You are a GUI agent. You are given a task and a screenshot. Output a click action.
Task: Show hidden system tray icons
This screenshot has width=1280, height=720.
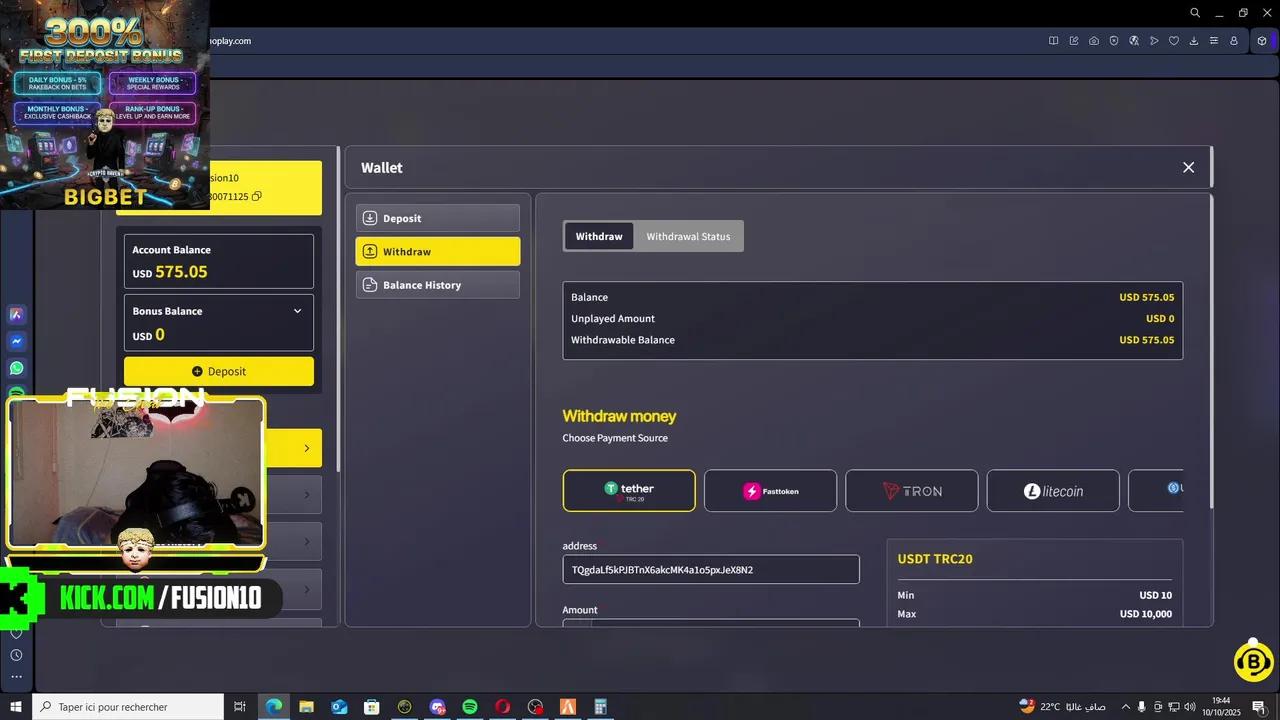tap(1125, 707)
